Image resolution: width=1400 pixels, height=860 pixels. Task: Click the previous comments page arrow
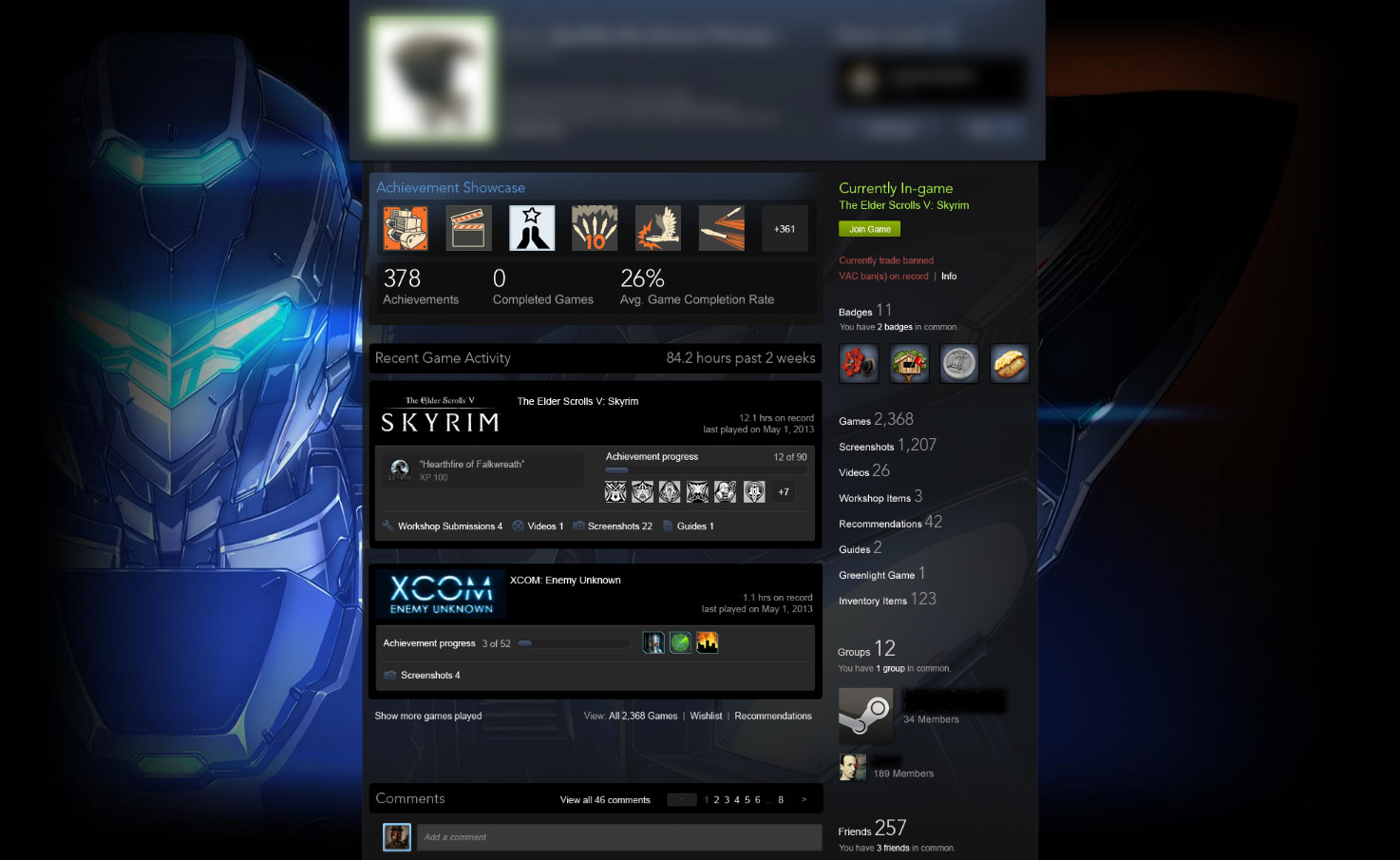click(x=682, y=800)
